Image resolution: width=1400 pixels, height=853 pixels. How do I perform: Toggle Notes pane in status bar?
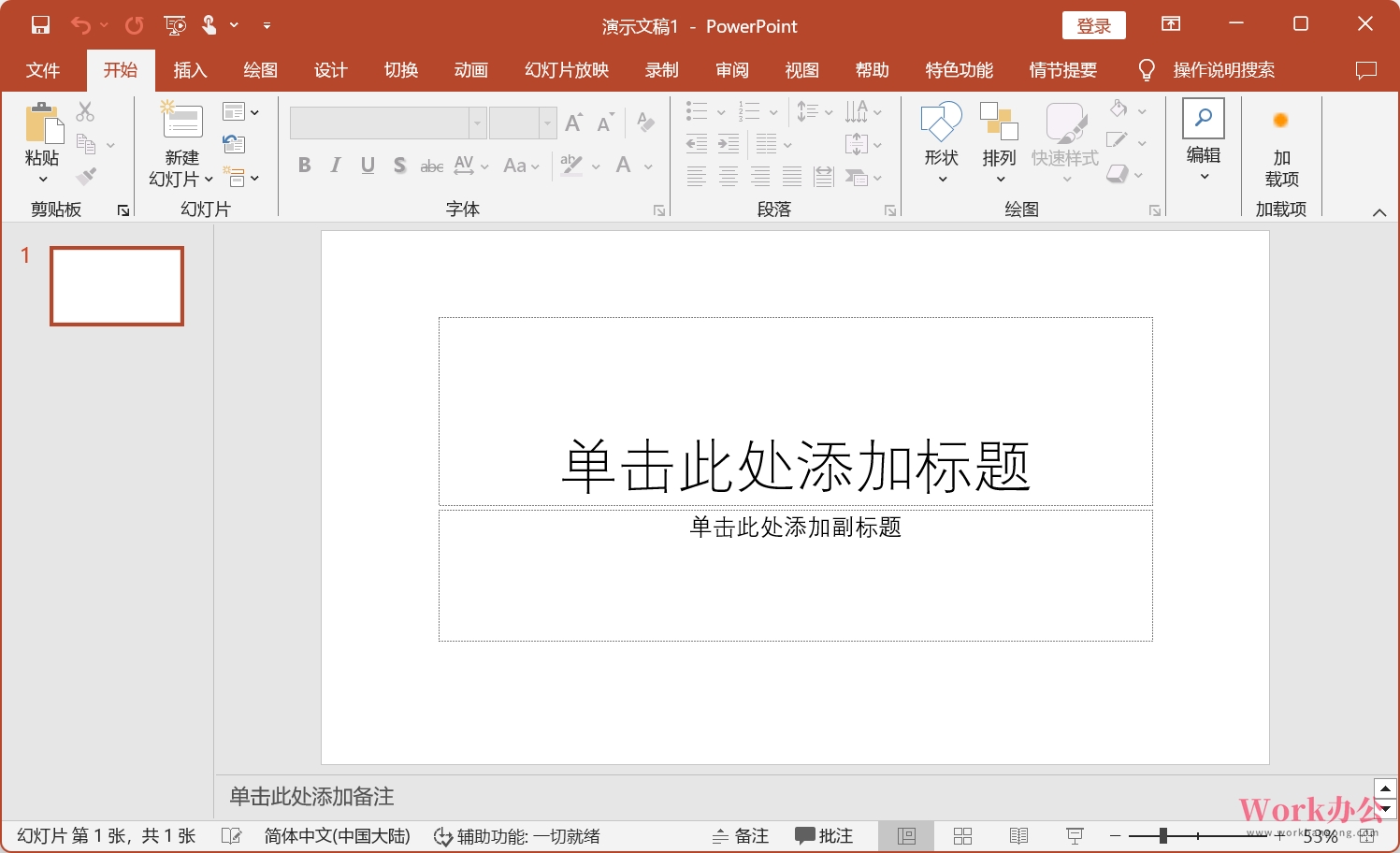pos(741,836)
